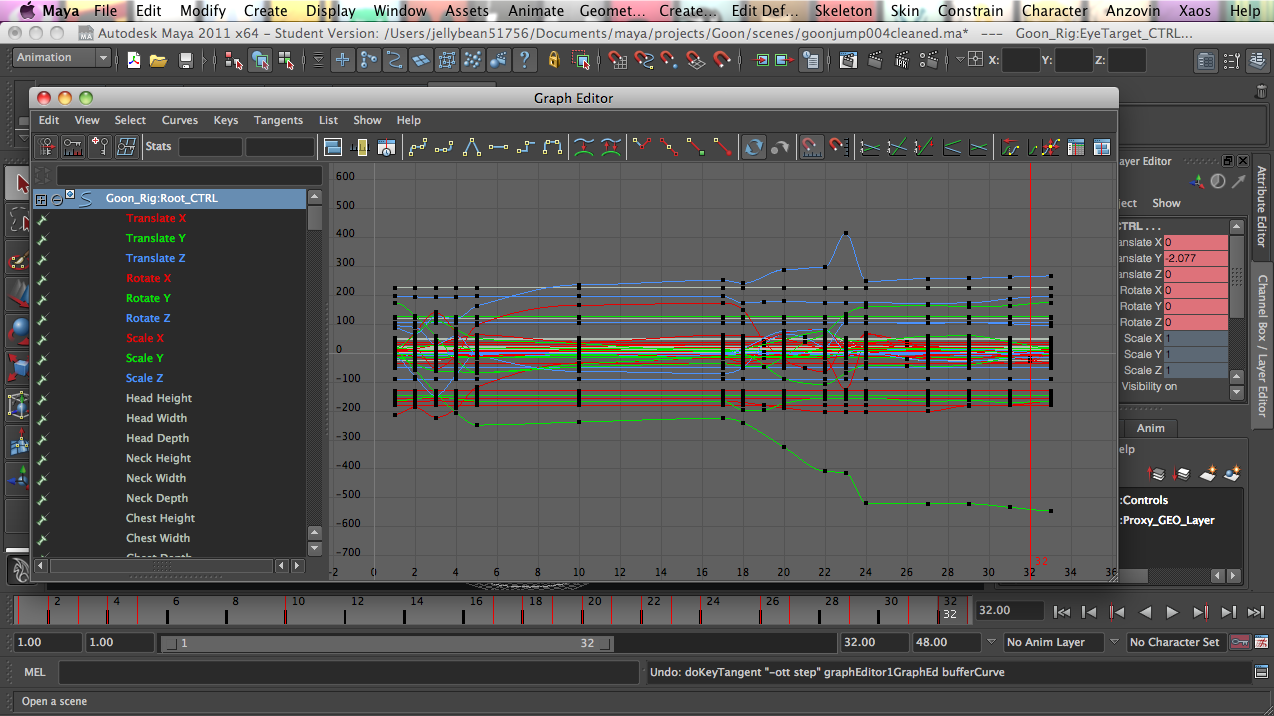The width and height of the screenshot is (1274, 716).
Task: Collapse the Goon_Rig:Root_CTRL channels
Action: (x=57, y=199)
